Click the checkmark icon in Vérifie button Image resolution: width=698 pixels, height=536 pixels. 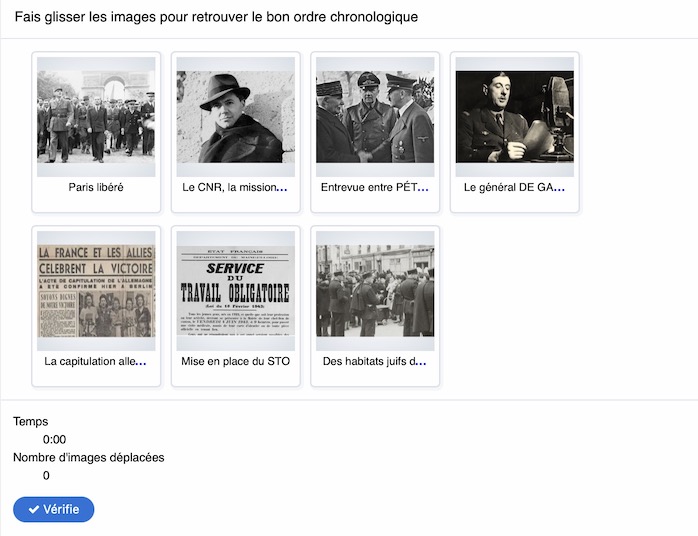pyautogui.click(x=34, y=510)
